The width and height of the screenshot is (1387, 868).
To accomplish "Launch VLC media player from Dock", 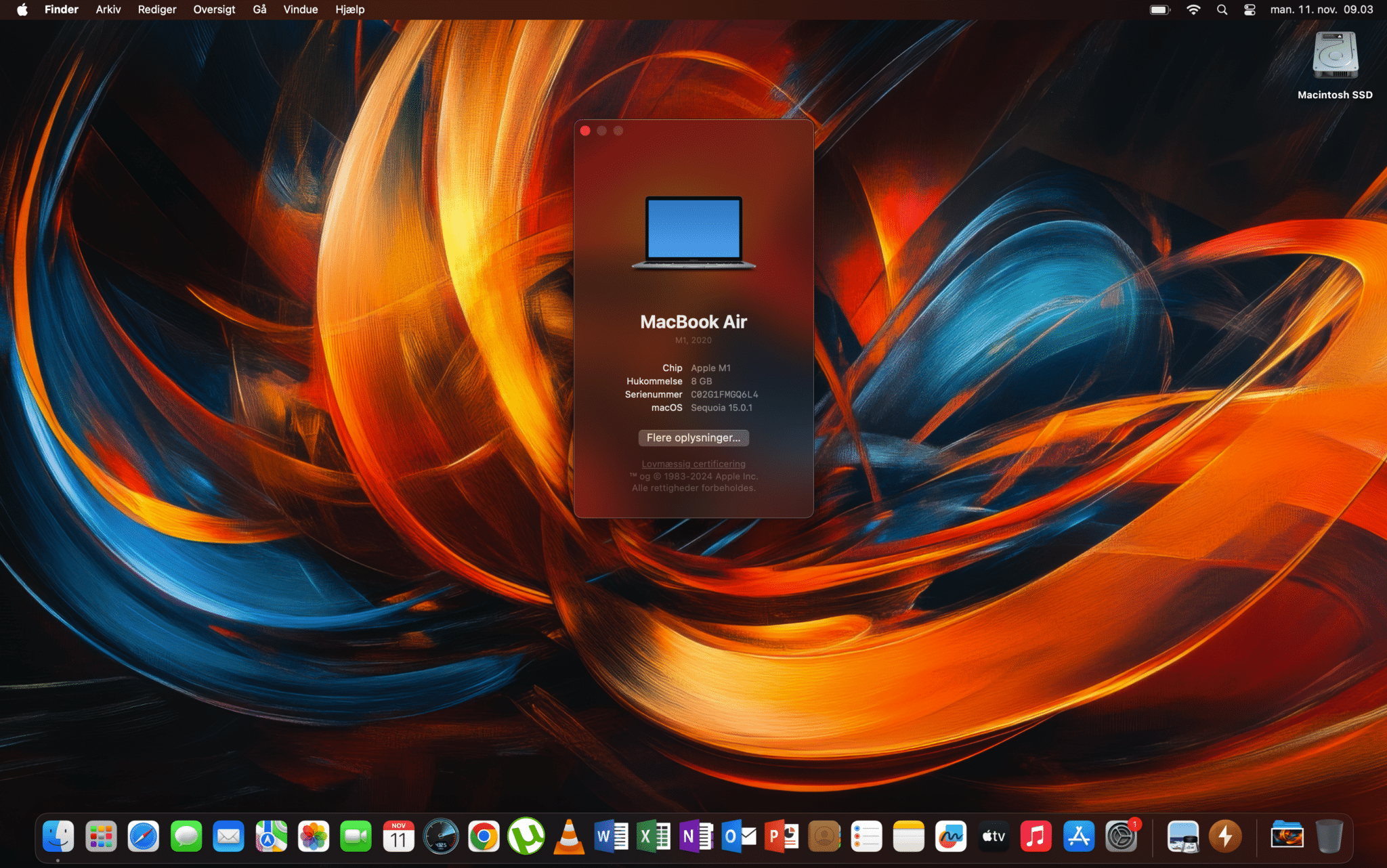I will click(x=569, y=838).
